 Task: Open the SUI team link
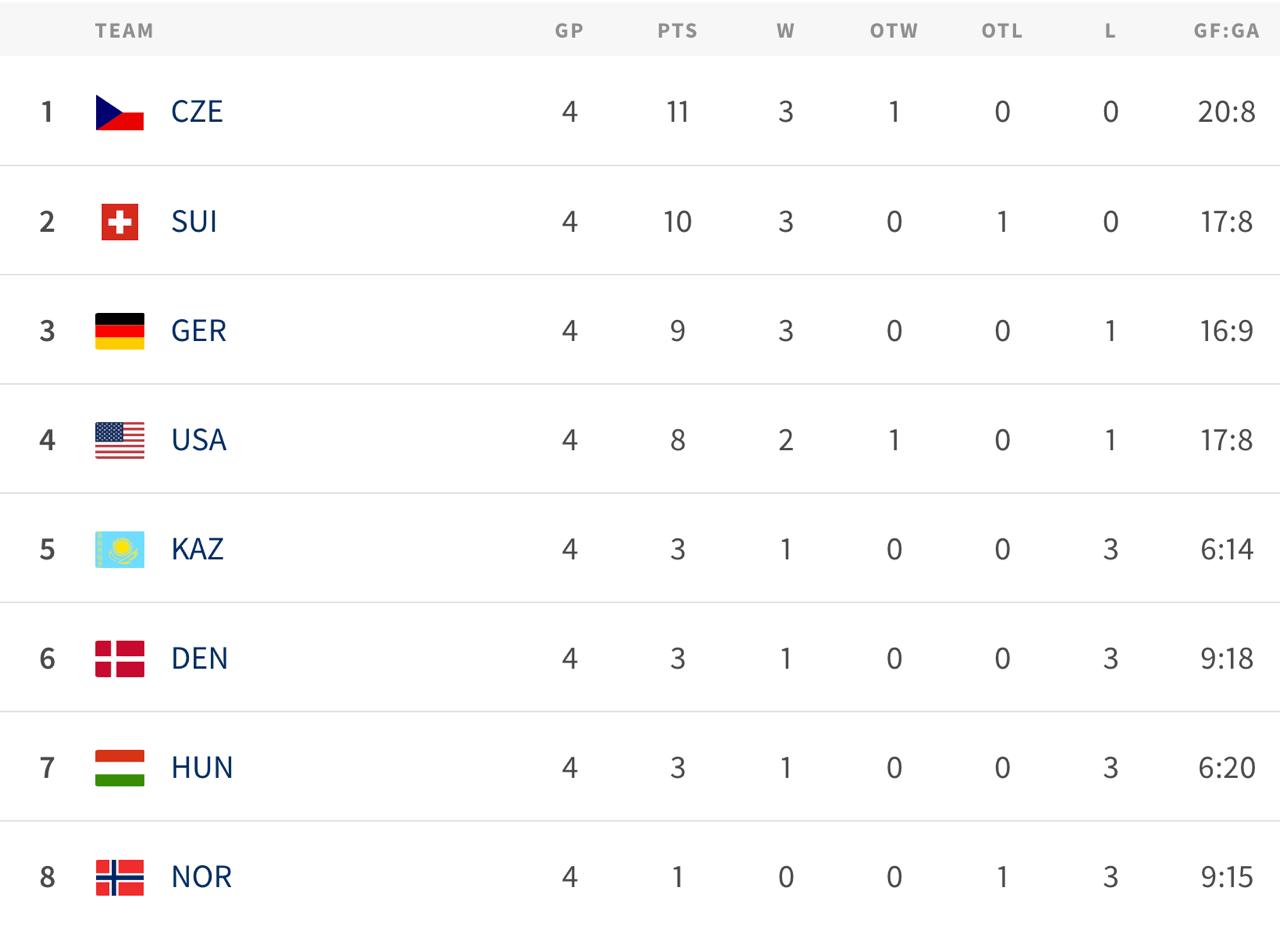pyautogui.click(x=194, y=221)
